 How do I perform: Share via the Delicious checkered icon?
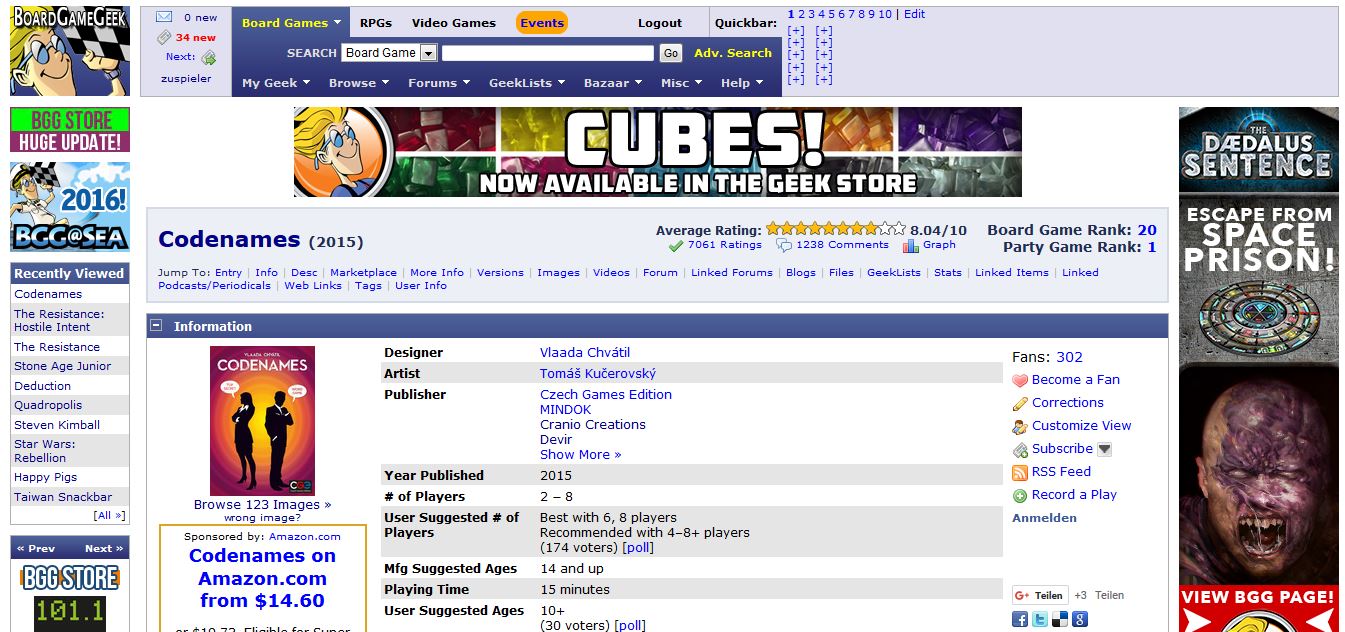[x=1060, y=619]
